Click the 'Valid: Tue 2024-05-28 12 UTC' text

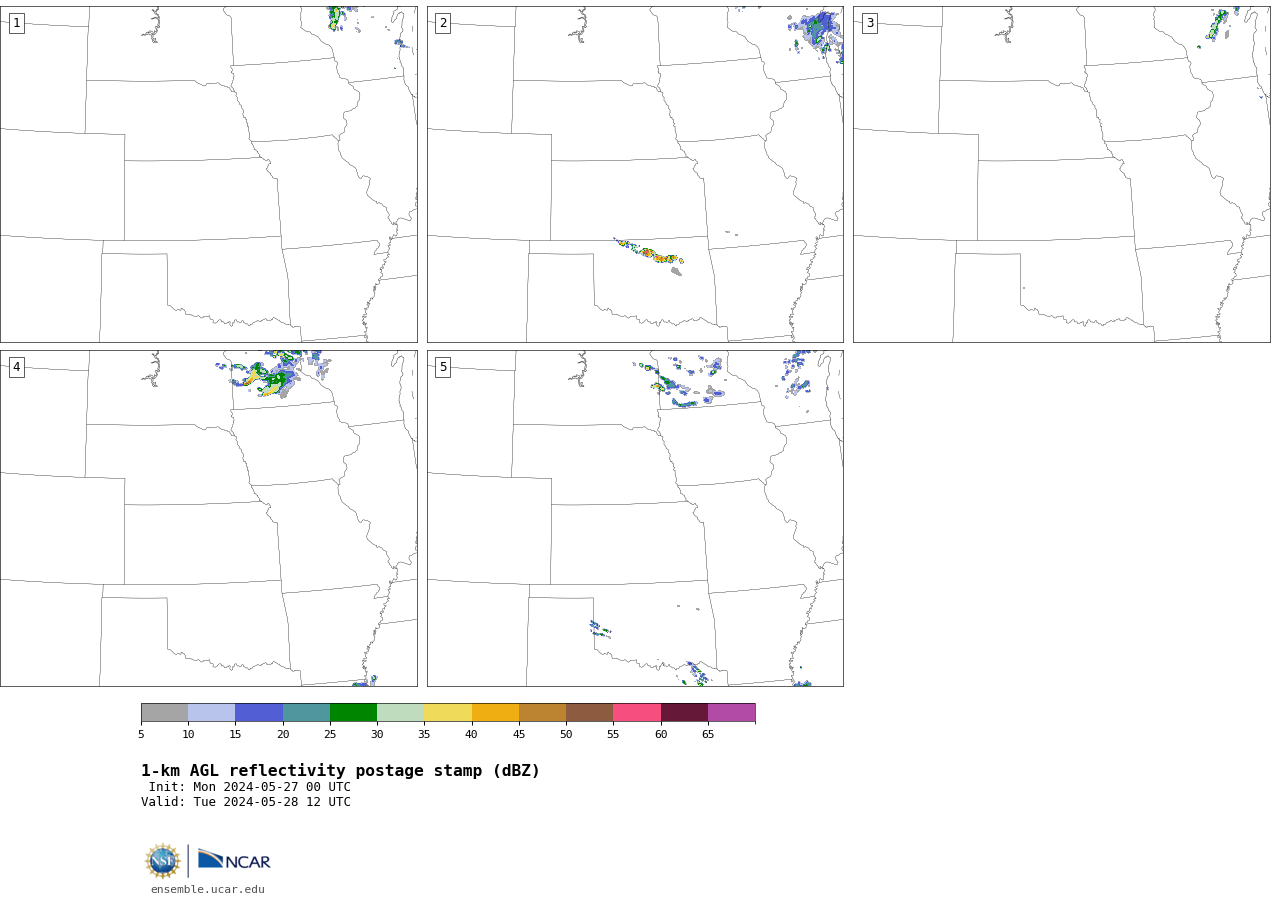click(x=246, y=802)
